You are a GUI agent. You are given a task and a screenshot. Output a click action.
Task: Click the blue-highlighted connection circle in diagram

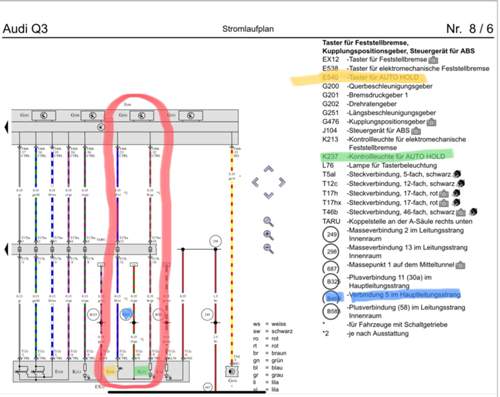(x=127, y=314)
